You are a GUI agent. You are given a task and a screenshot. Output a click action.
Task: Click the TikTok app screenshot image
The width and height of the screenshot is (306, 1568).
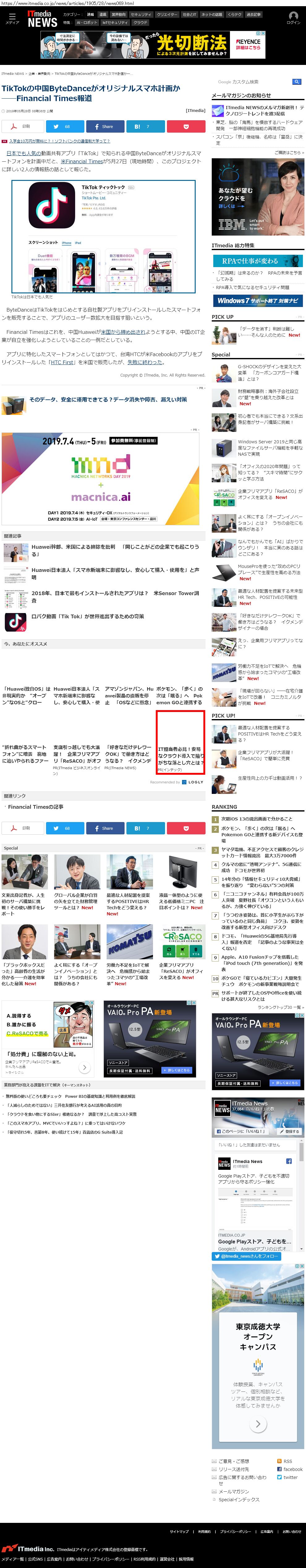(104, 237)
